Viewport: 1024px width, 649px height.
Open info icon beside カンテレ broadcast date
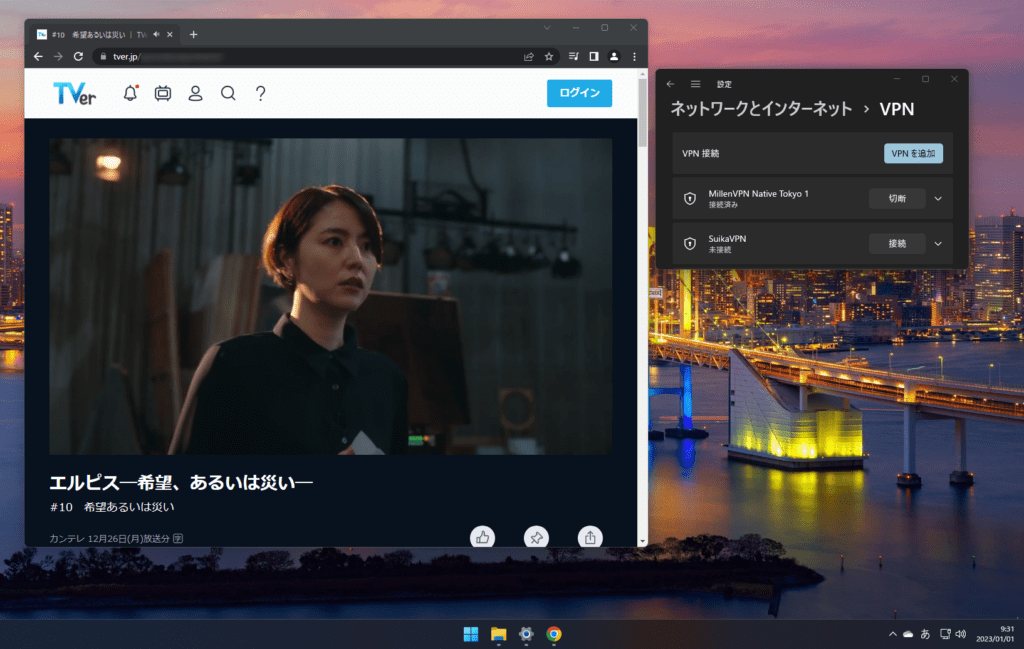click(178, 539)
